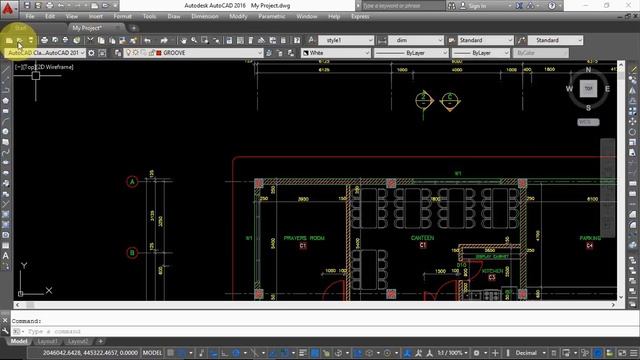Open the Format menu
The height and width of the screenshot is (360, 640).
(122, 16)
